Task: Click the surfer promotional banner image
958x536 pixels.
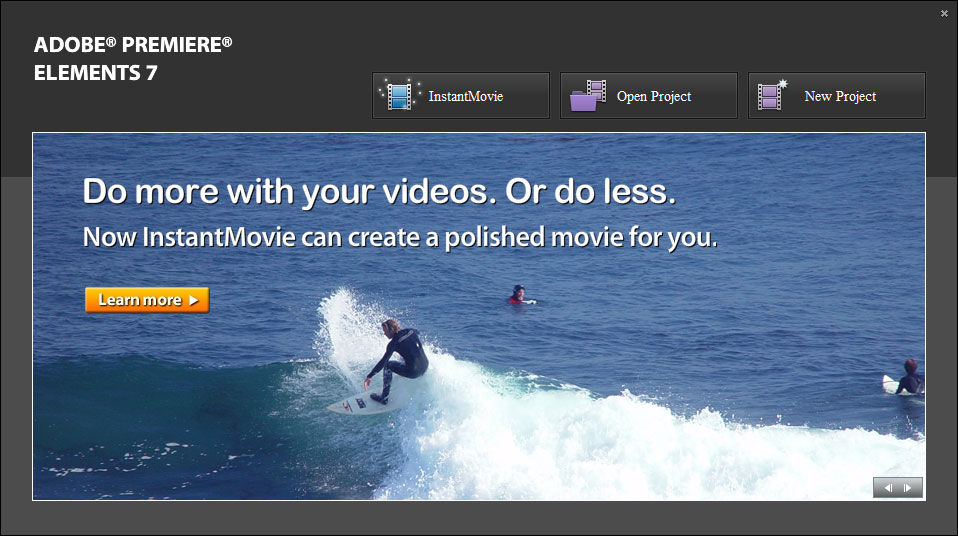Action: (479, 317)
